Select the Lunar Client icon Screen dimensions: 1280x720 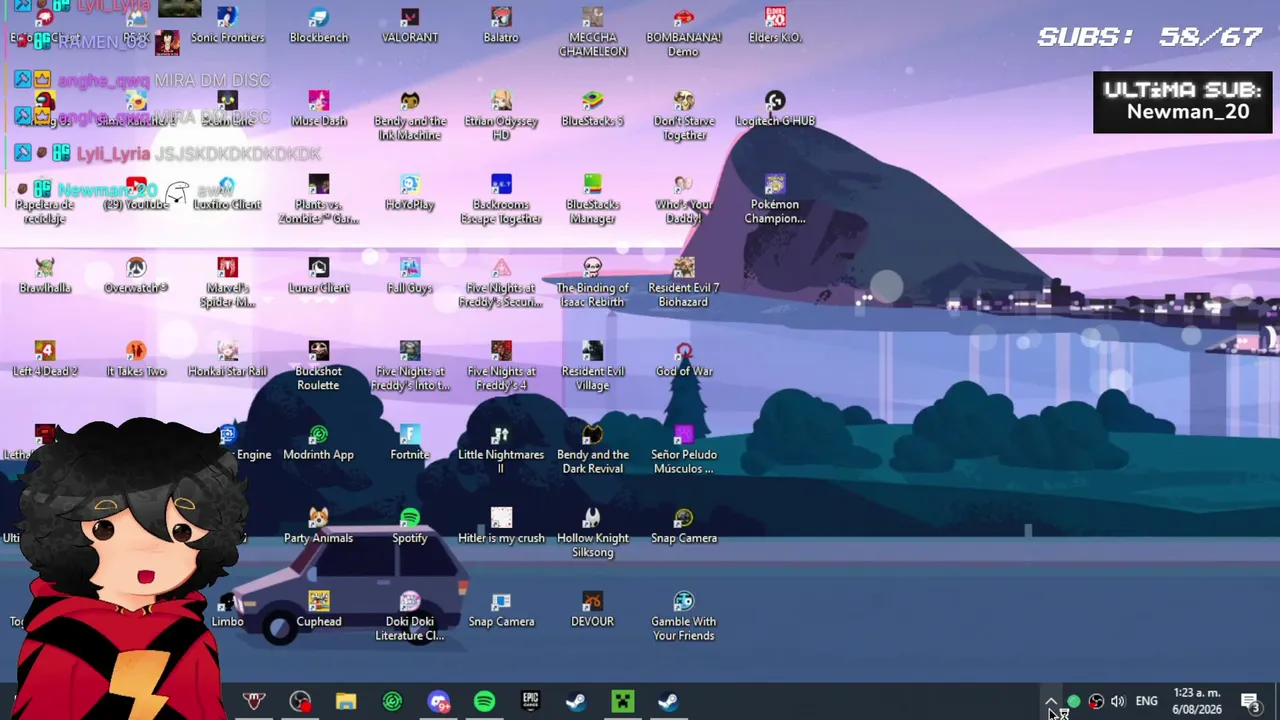(319, 276)
